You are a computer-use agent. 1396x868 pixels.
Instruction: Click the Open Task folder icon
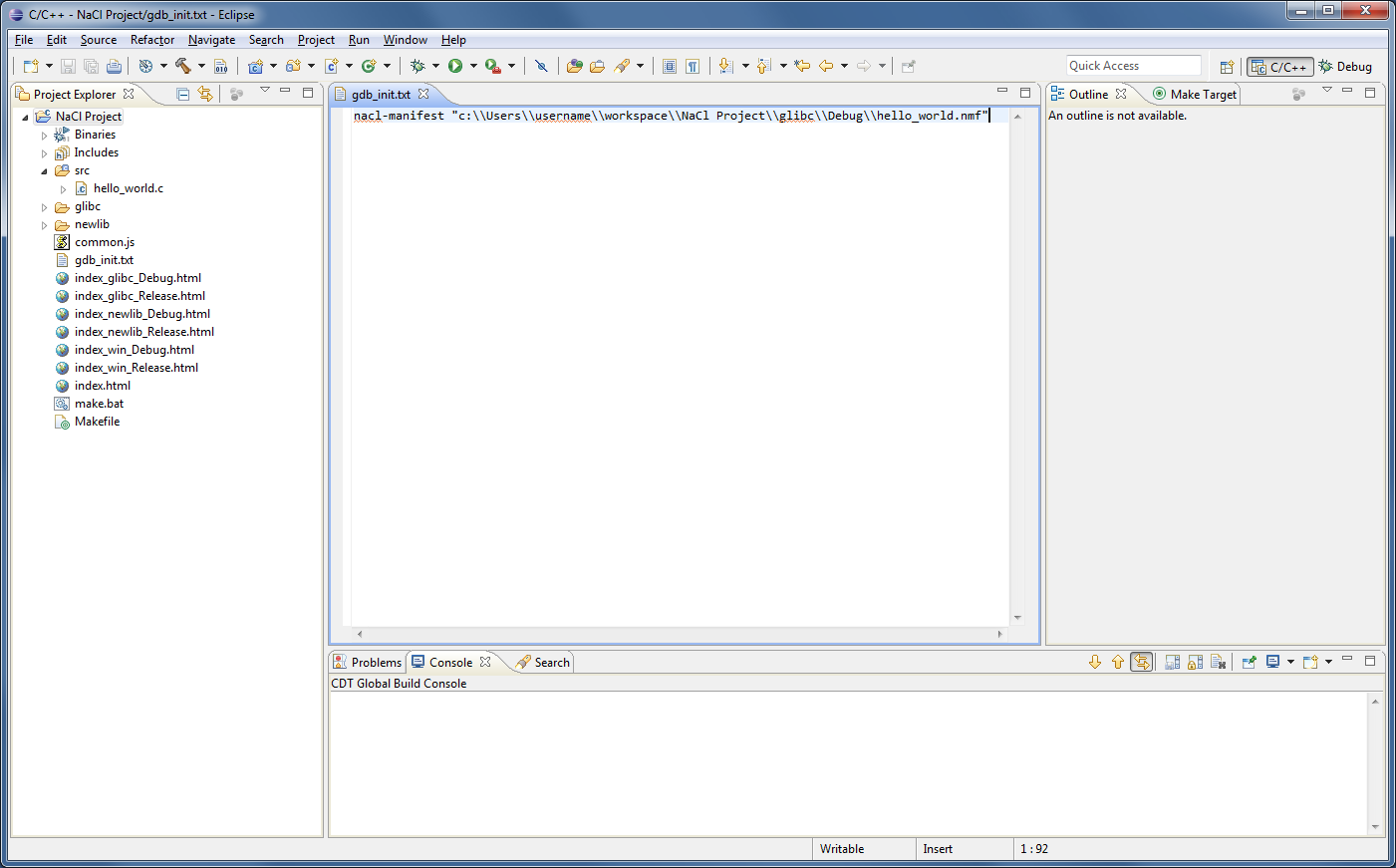click(x=597, y=67)
